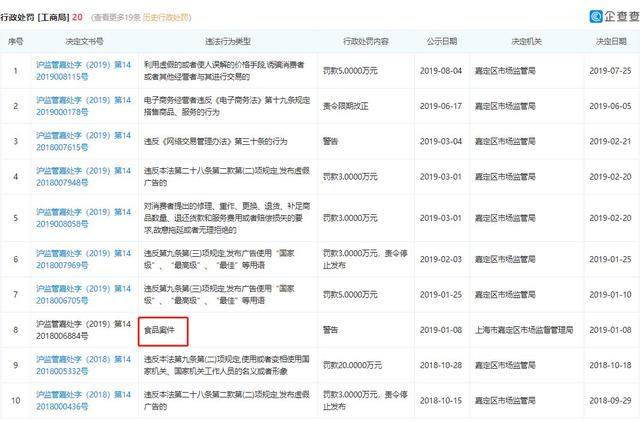Click the 决定文书号 column header
Image resolution: width=640 pixels, height=422 pixels.
point(84,41)
